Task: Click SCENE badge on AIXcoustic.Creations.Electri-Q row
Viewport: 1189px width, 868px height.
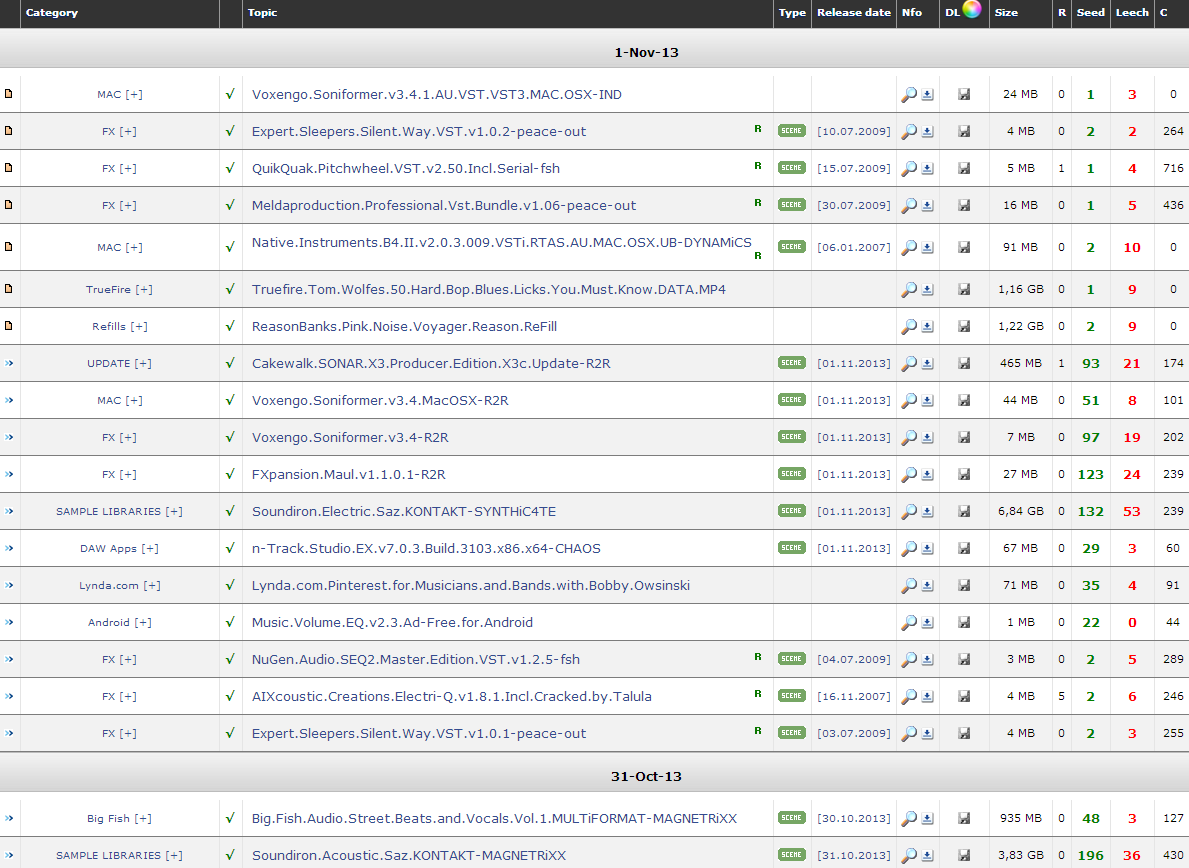Action: (792, 695)
